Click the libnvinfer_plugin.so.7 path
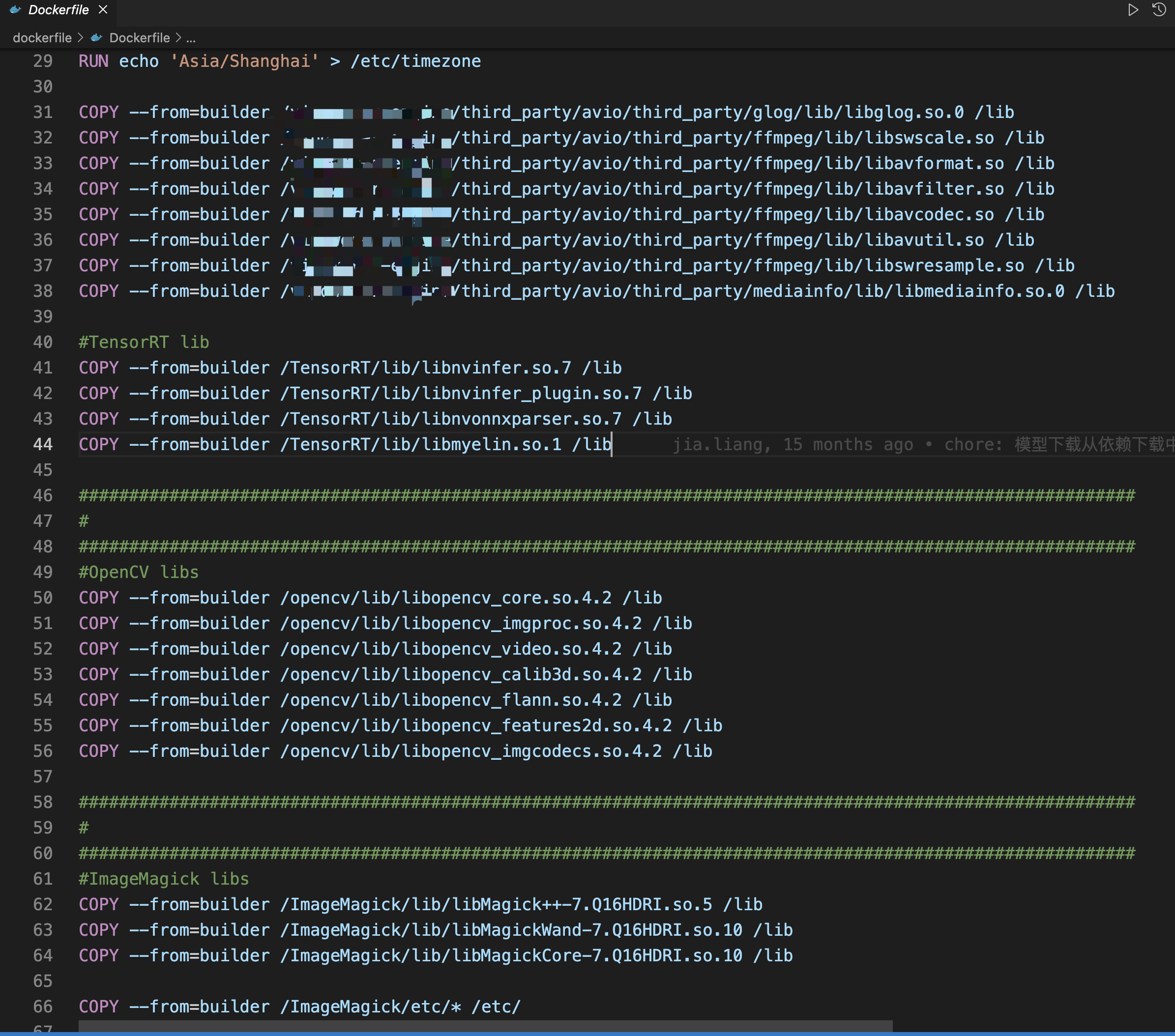The height and width of the screenshot is (1036, 1175). 461,394
